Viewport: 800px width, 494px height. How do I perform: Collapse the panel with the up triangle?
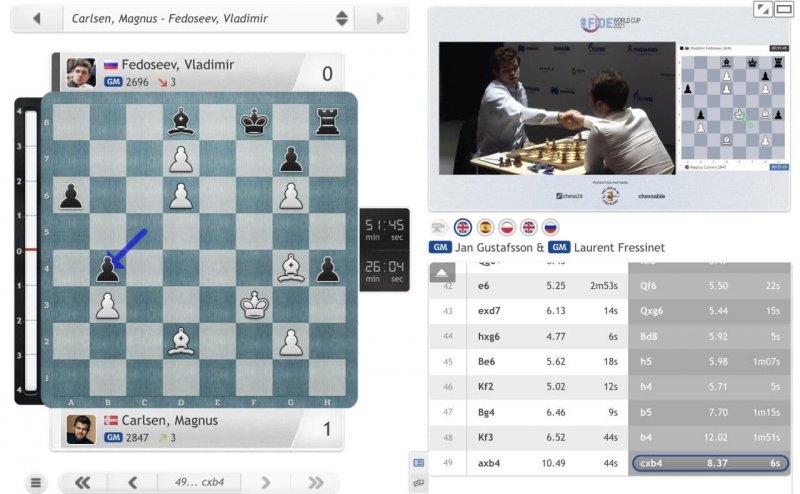point(443,273)
